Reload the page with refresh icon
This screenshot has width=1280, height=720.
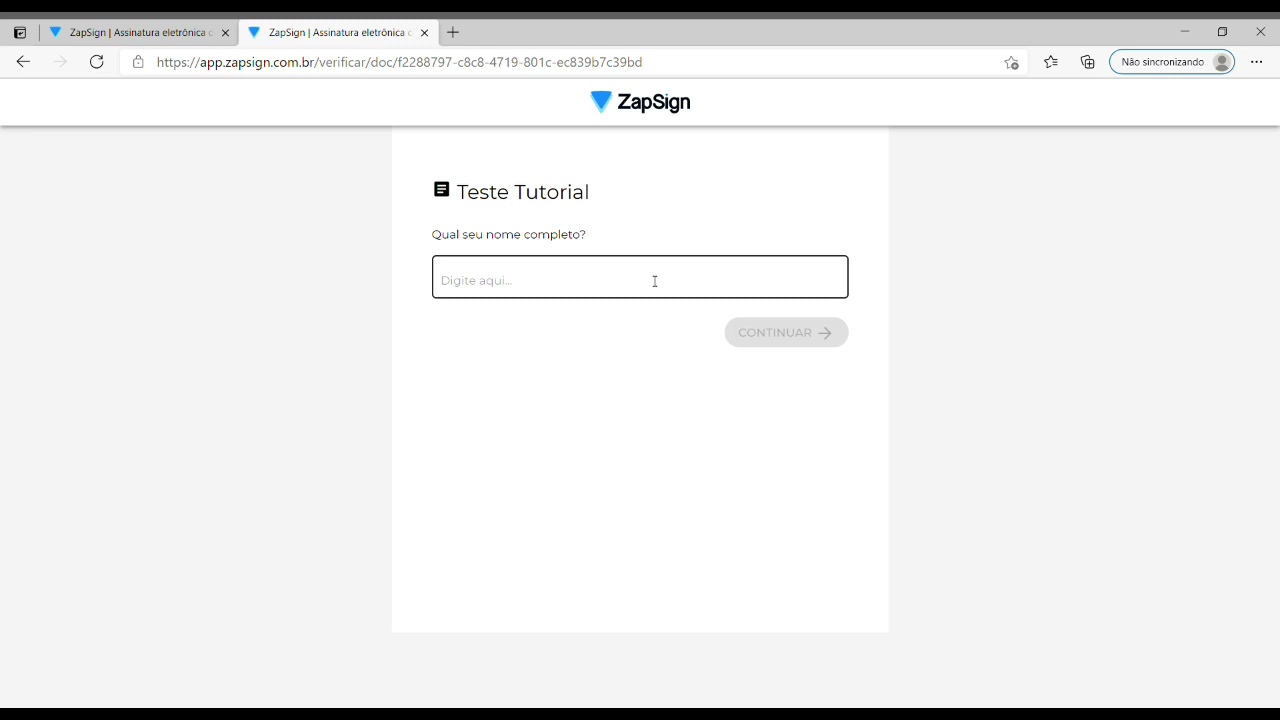pyautogui.click(x=96, y=62)
